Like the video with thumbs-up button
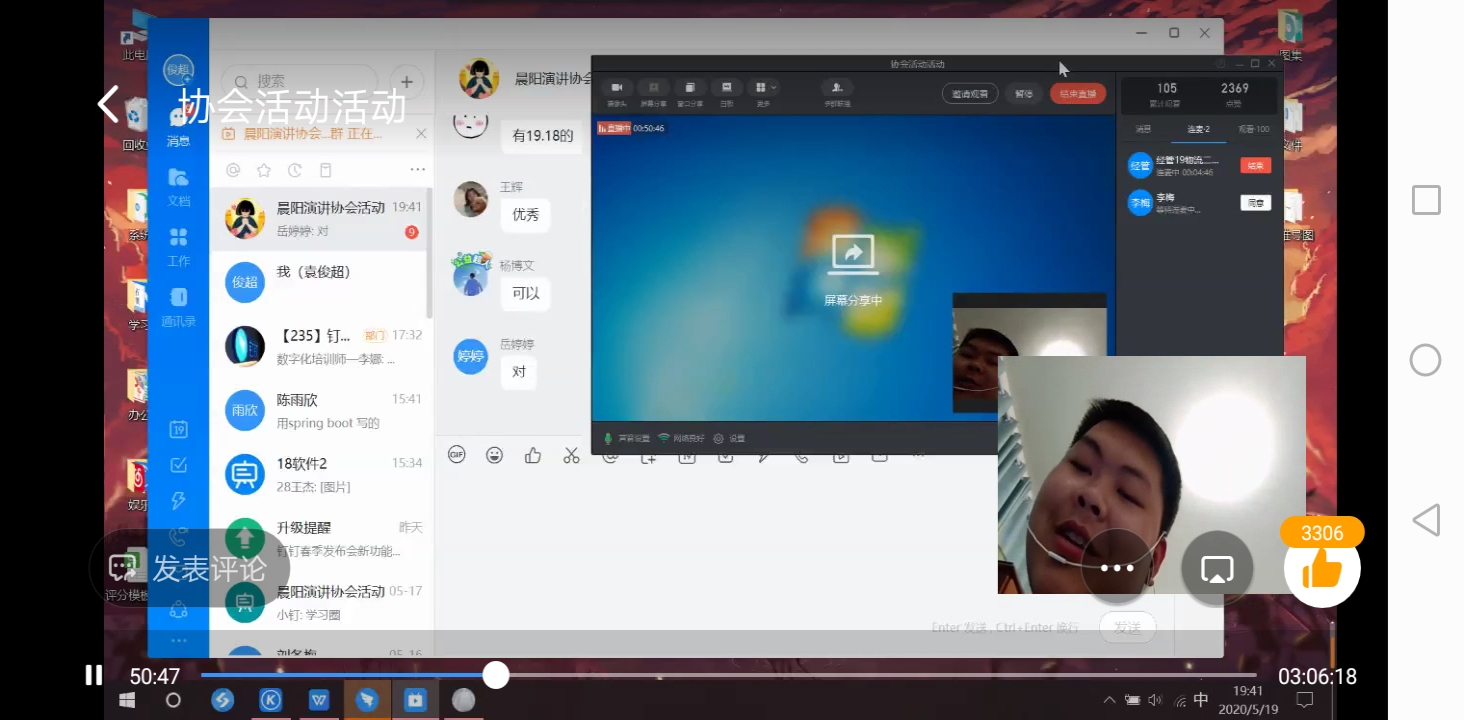Screen dimensions: 1464x720 (1322, 568)
